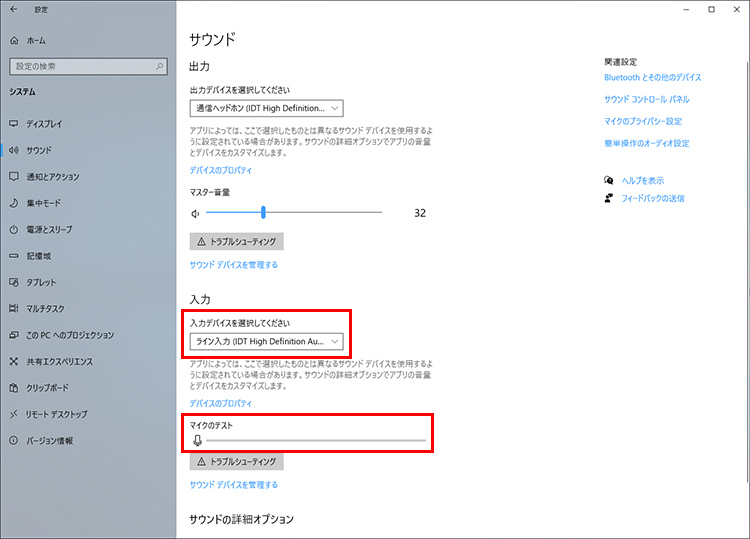750x539 pixels.
Task: Go to 集中モード settings
Action: point(43,203)
